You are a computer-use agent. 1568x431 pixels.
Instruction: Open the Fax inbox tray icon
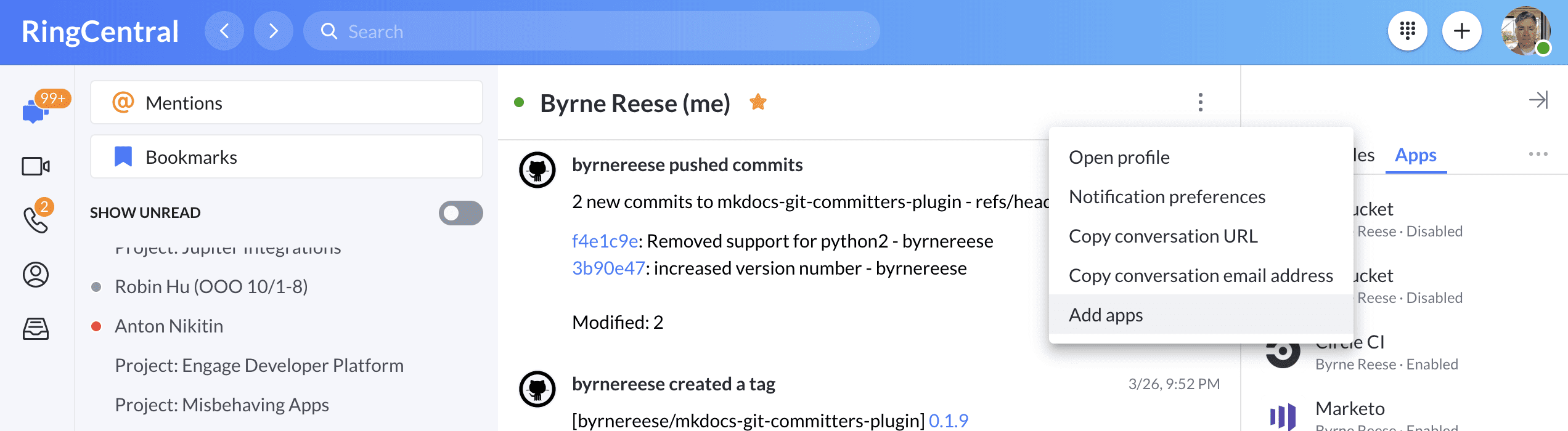click(x=36, y=329)
